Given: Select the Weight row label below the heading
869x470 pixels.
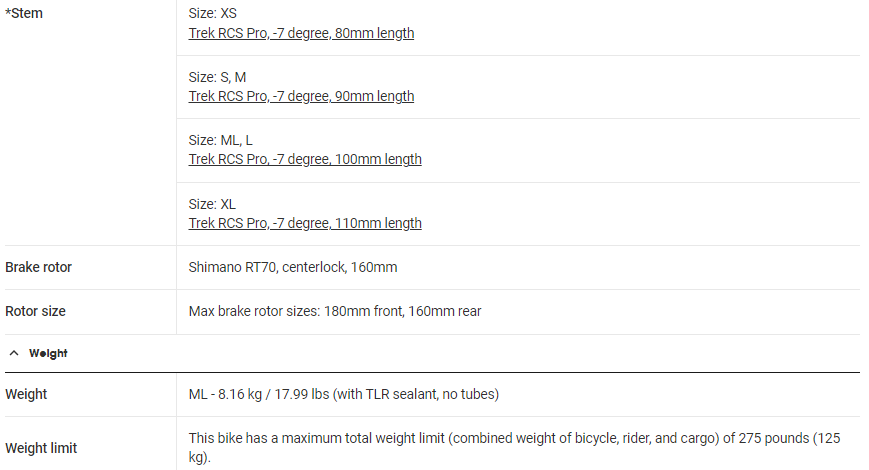Looking at the screenshot, I should pyautogui.click(x=26, y=394).
